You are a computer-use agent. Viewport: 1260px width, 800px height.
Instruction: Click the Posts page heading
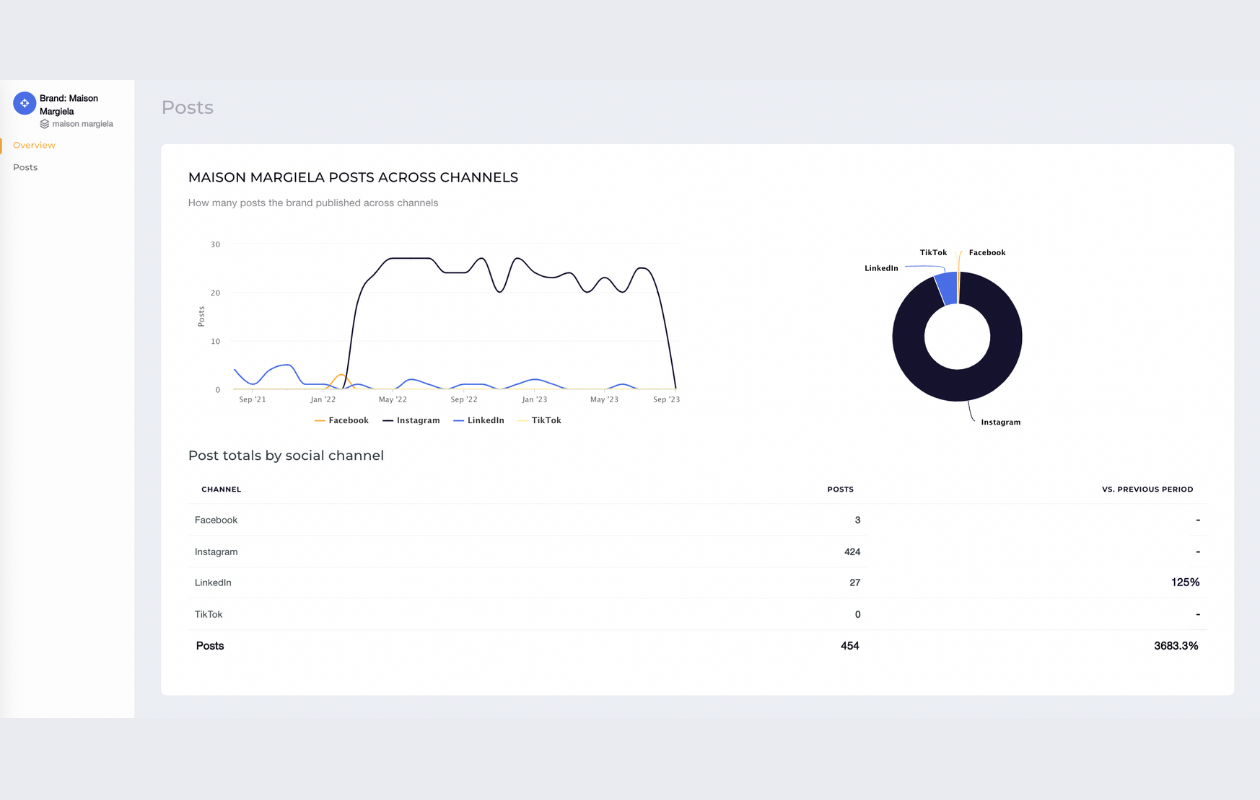pyautogui.click(x=187, y=107)
